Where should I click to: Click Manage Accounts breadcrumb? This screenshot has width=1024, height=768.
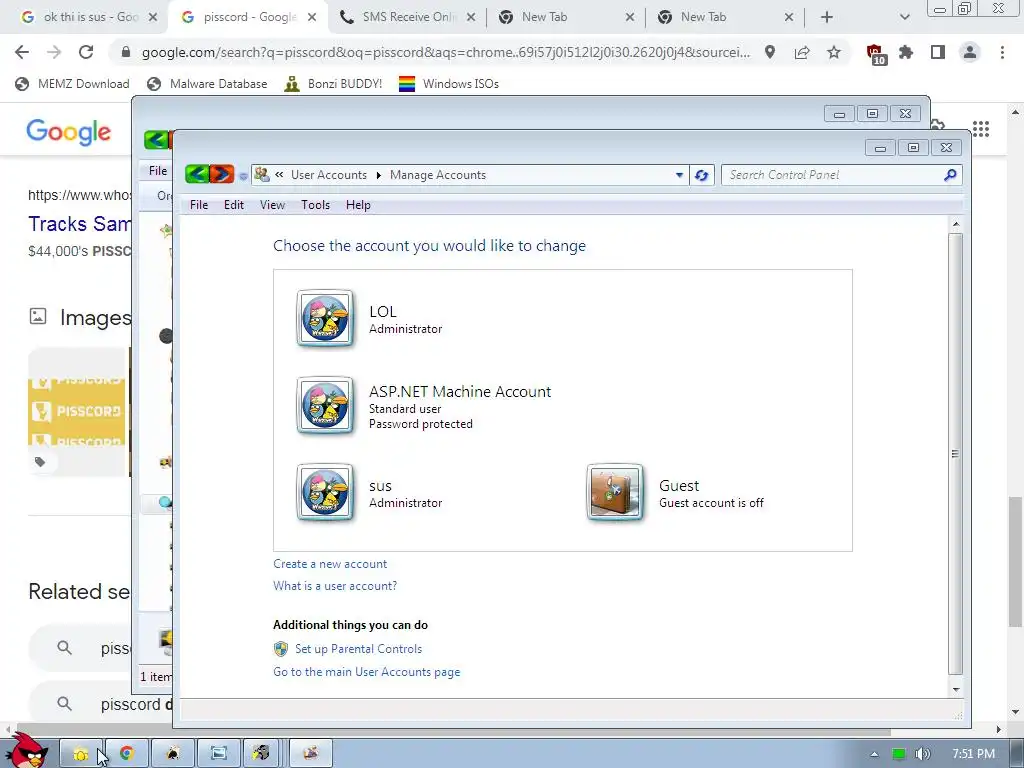(x=438, y=175)
